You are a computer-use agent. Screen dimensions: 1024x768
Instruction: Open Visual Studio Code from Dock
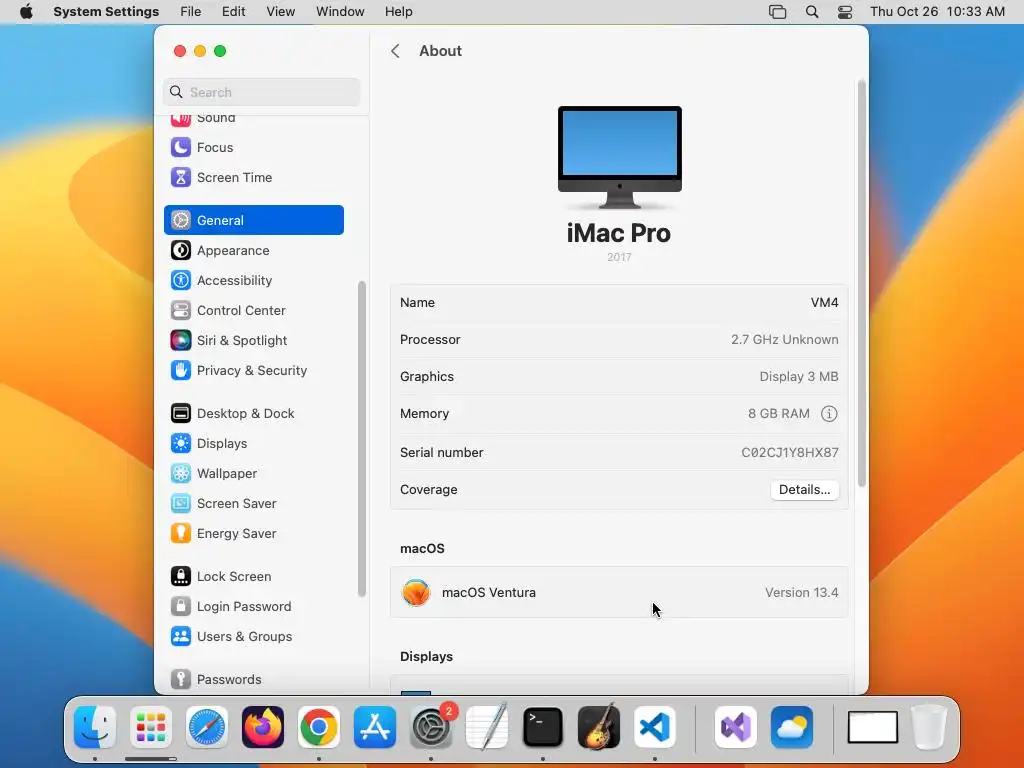click(x=655, y=728)
